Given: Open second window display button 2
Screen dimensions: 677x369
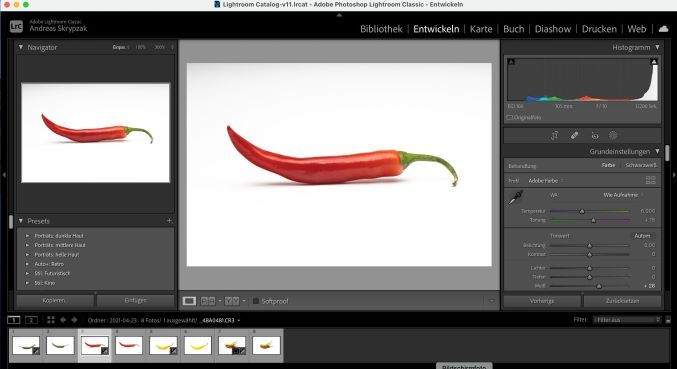Looking at the screenshot, I should click(31, 320).
